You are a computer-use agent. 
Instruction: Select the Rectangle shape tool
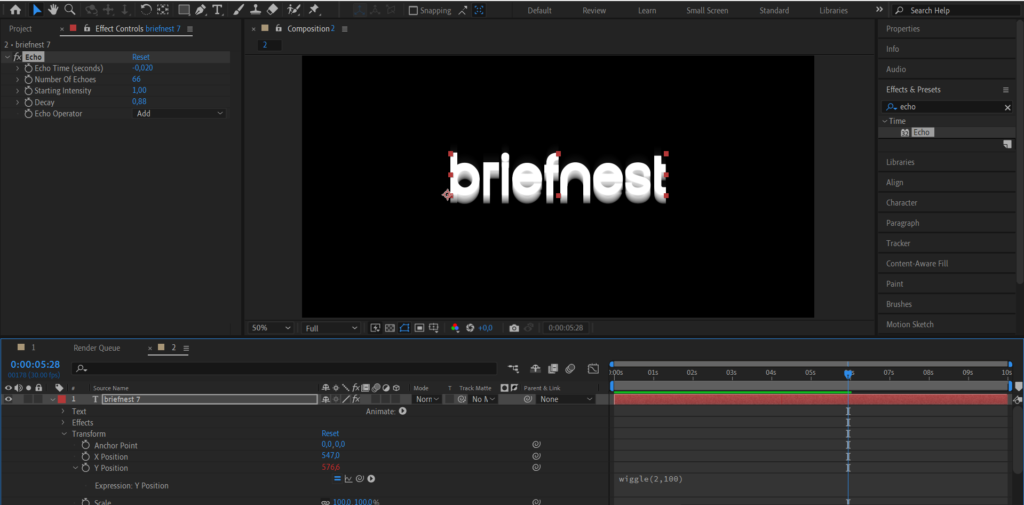[x=184, y=10]
